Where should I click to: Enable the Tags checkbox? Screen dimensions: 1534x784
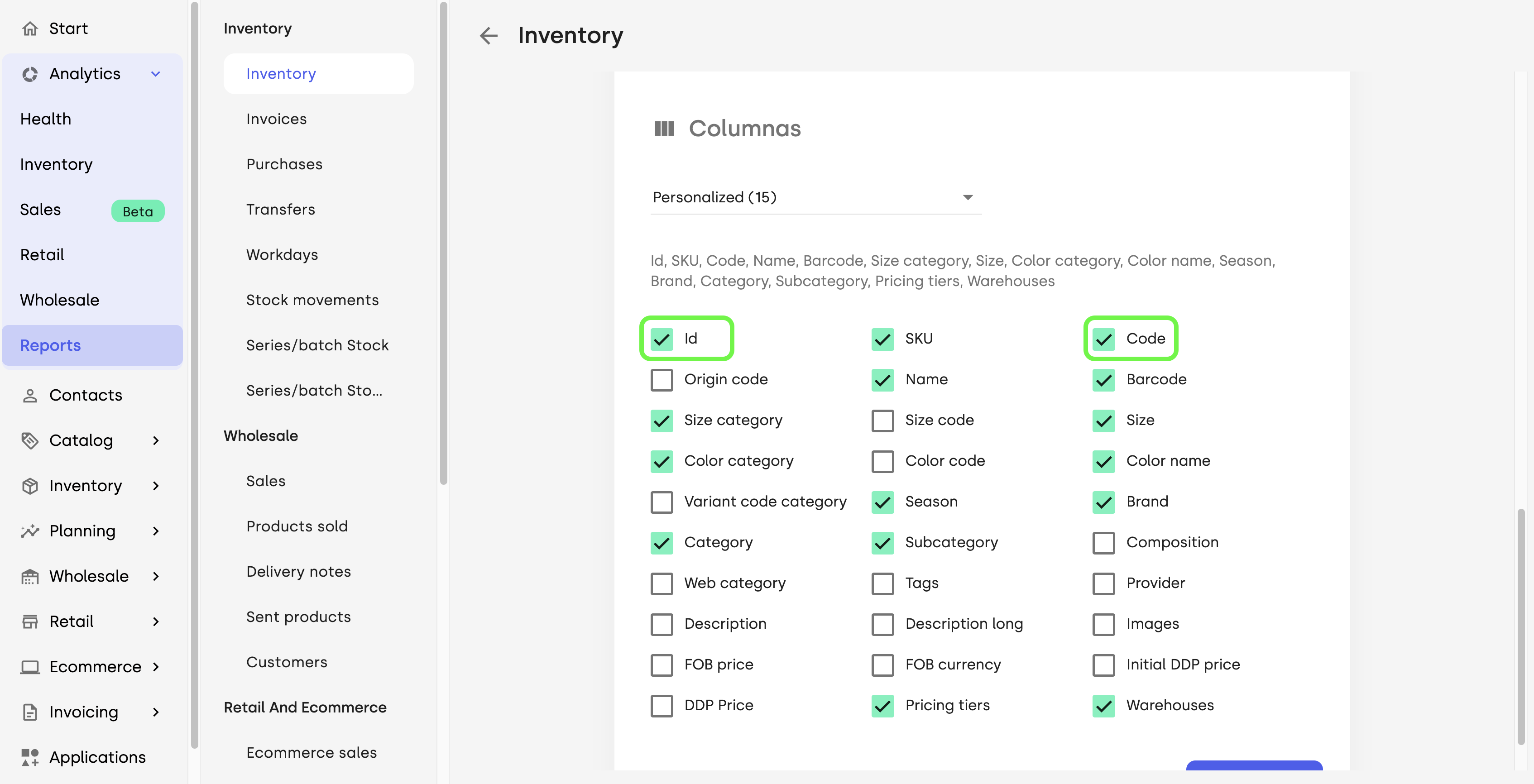tap(882, 584)
